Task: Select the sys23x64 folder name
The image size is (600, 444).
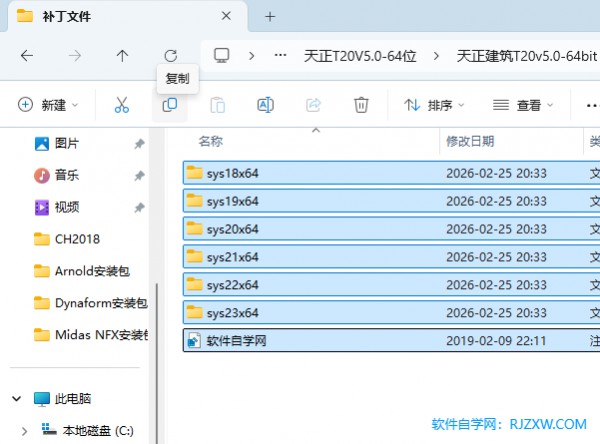Action: 233,313
